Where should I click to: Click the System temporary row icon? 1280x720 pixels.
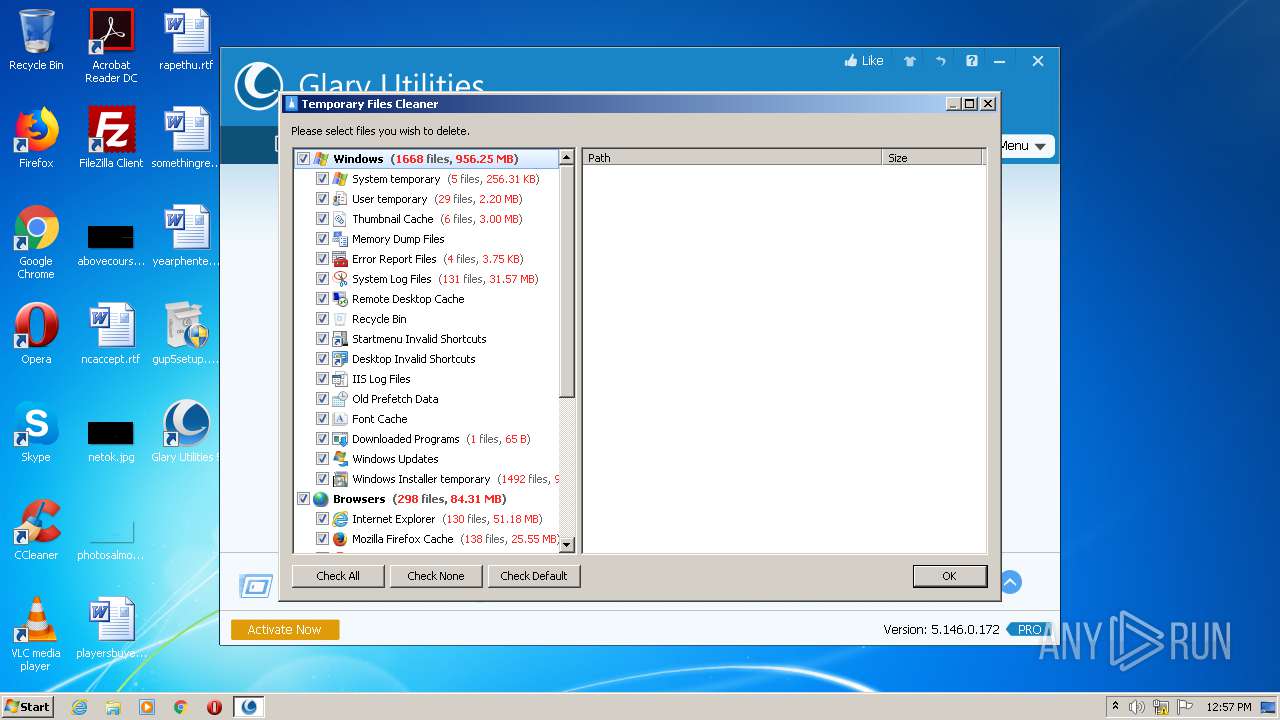click(x=340, y=179)
